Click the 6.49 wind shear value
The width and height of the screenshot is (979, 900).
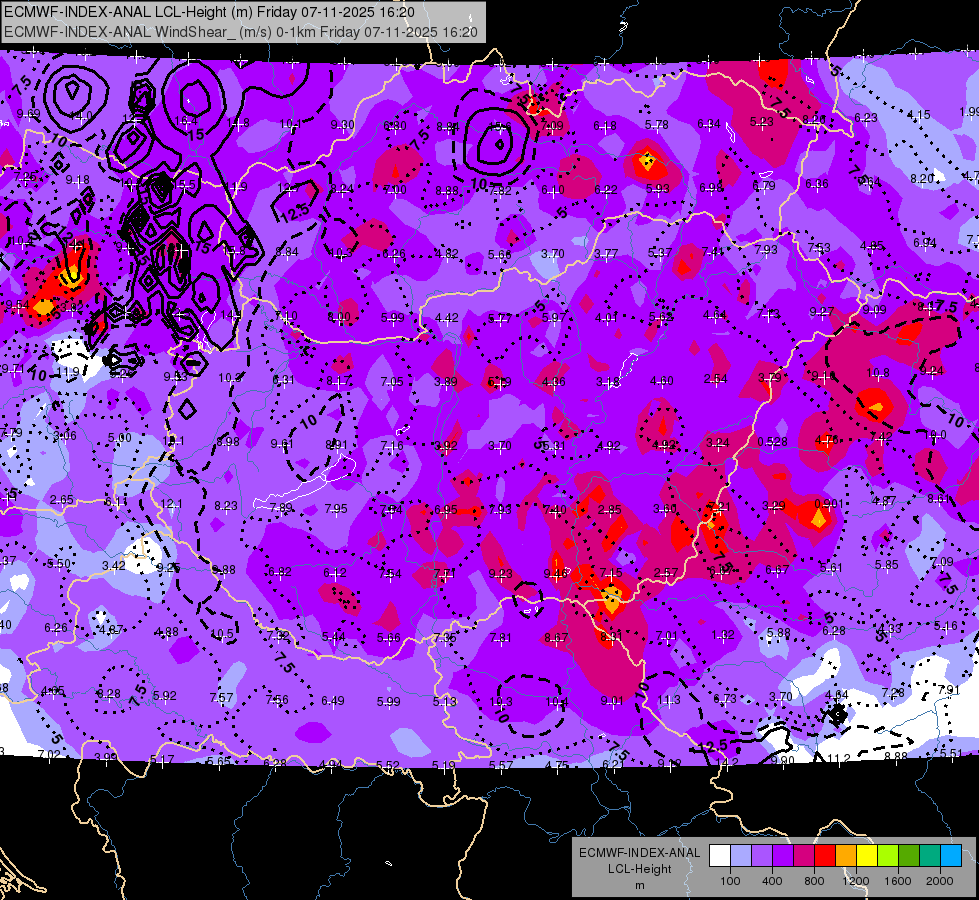click(332, 701)
